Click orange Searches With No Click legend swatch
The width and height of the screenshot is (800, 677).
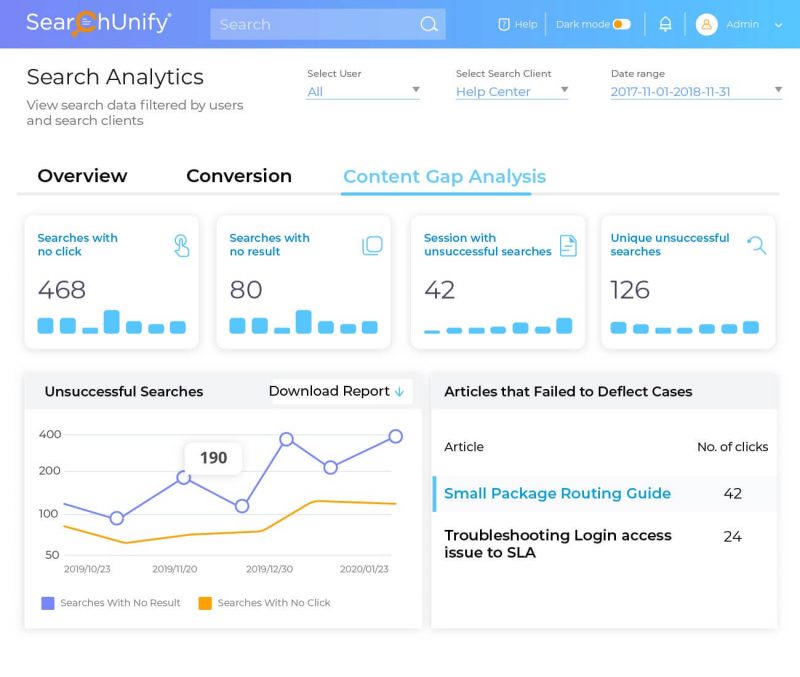[205, 603]
